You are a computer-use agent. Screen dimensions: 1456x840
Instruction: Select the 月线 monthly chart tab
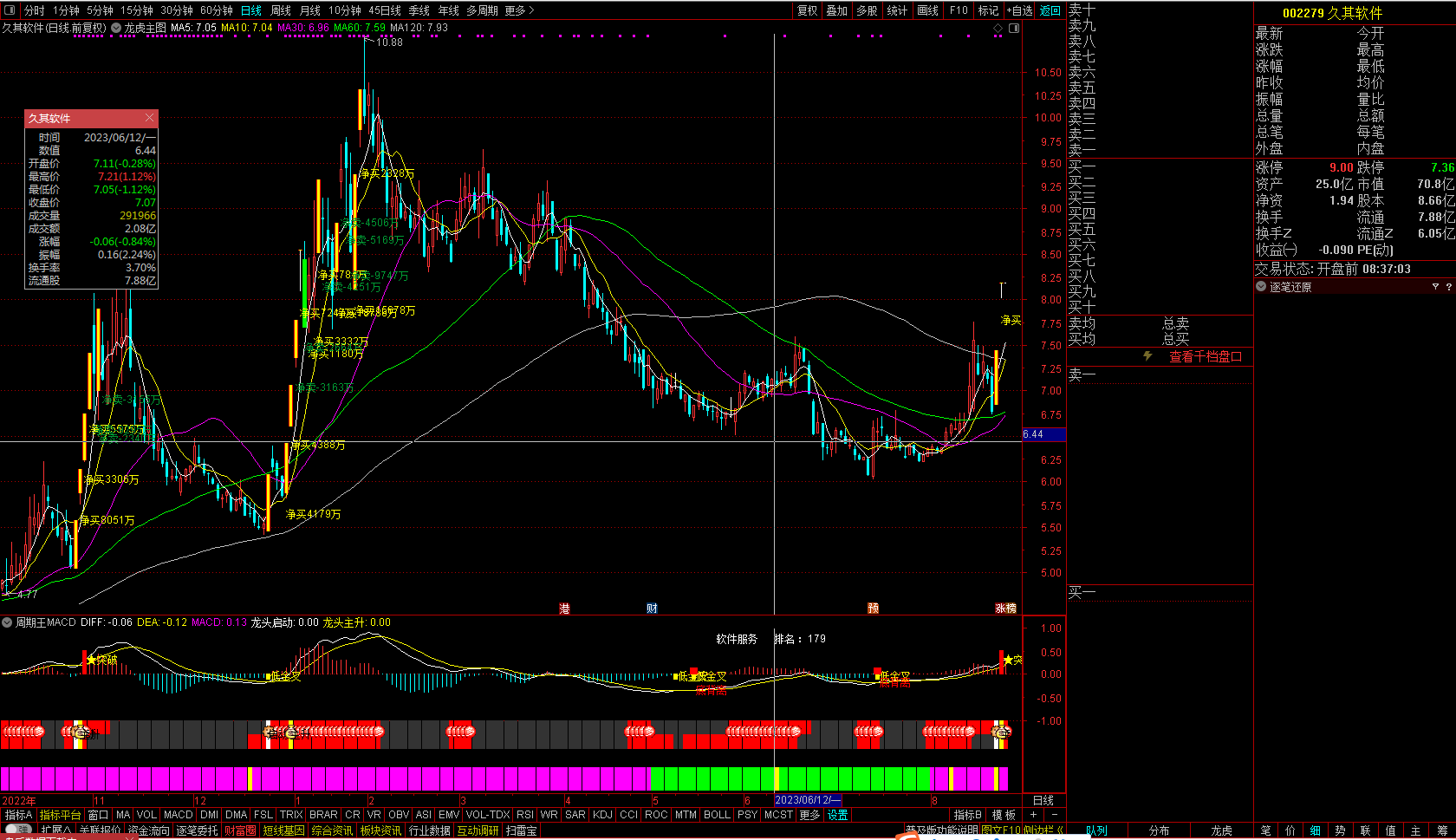click(310, 10)
